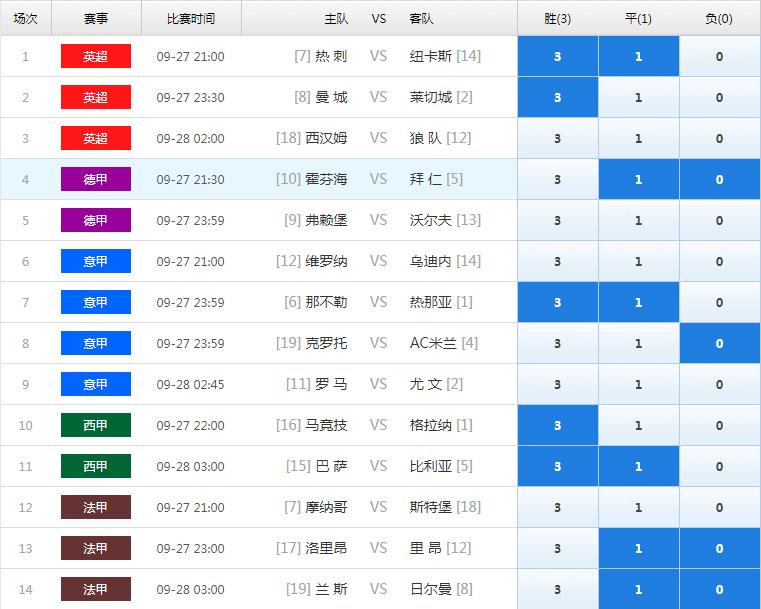This screenshot has width=761, height=609.
Task: Click match time 09-27 22:00
Action: click(x=191, y=426)
